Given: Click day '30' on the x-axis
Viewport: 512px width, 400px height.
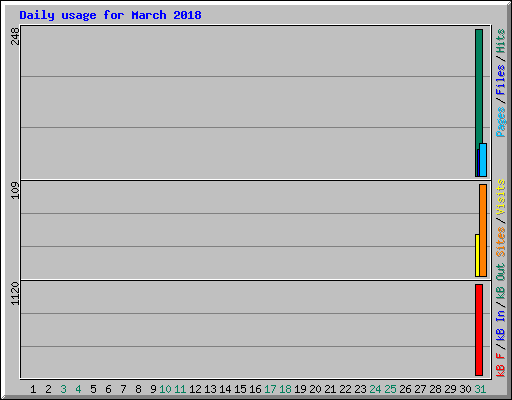Looking at the screenshot, I should tap(465, 389).
